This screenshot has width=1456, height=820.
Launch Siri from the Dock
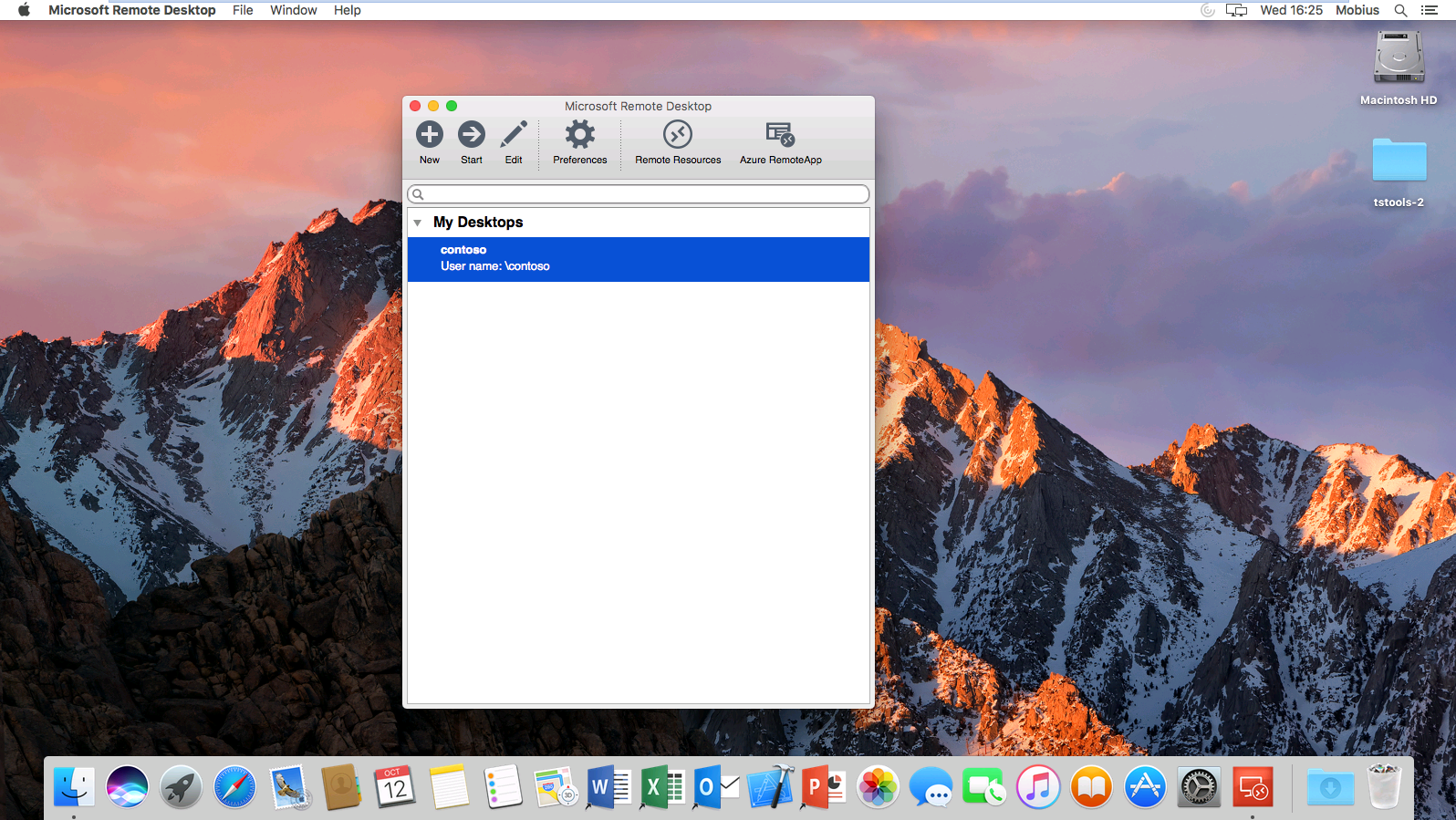127,786
